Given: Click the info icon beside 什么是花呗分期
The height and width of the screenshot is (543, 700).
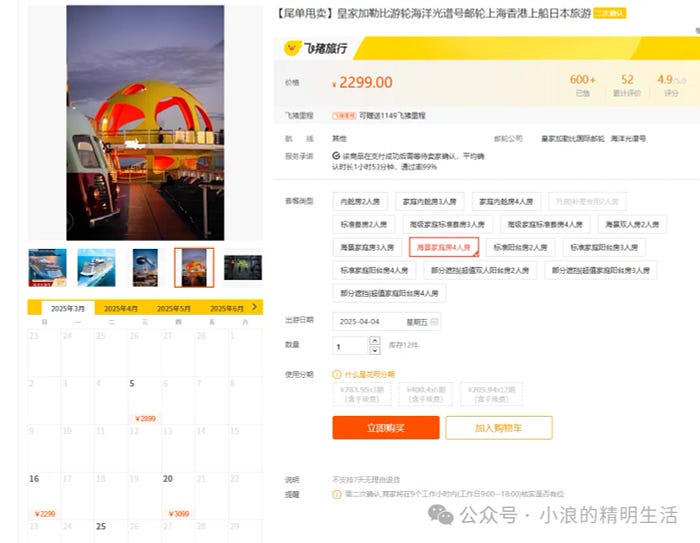Looking at the screenshot, I should (337, 374).
